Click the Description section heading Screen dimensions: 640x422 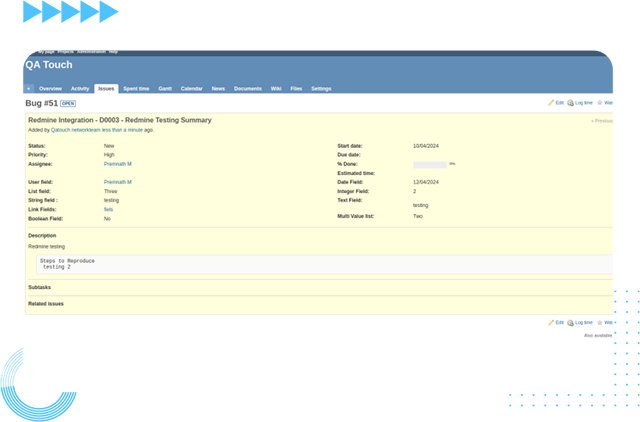click(x=42, y=236)
